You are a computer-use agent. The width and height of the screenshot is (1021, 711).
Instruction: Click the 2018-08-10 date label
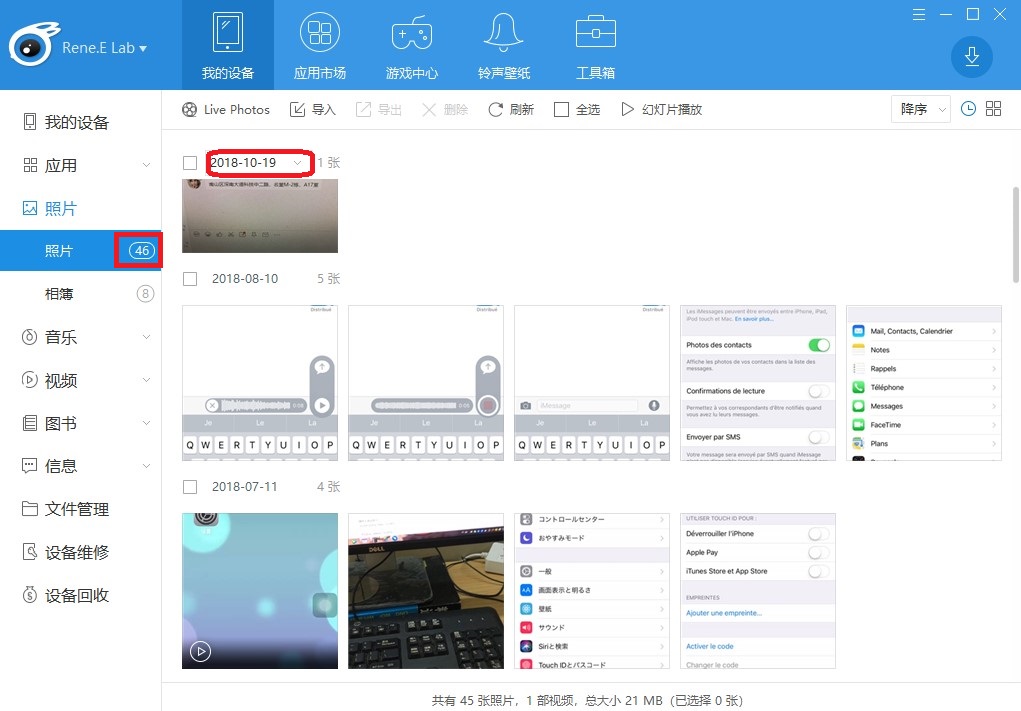(245, 279)
